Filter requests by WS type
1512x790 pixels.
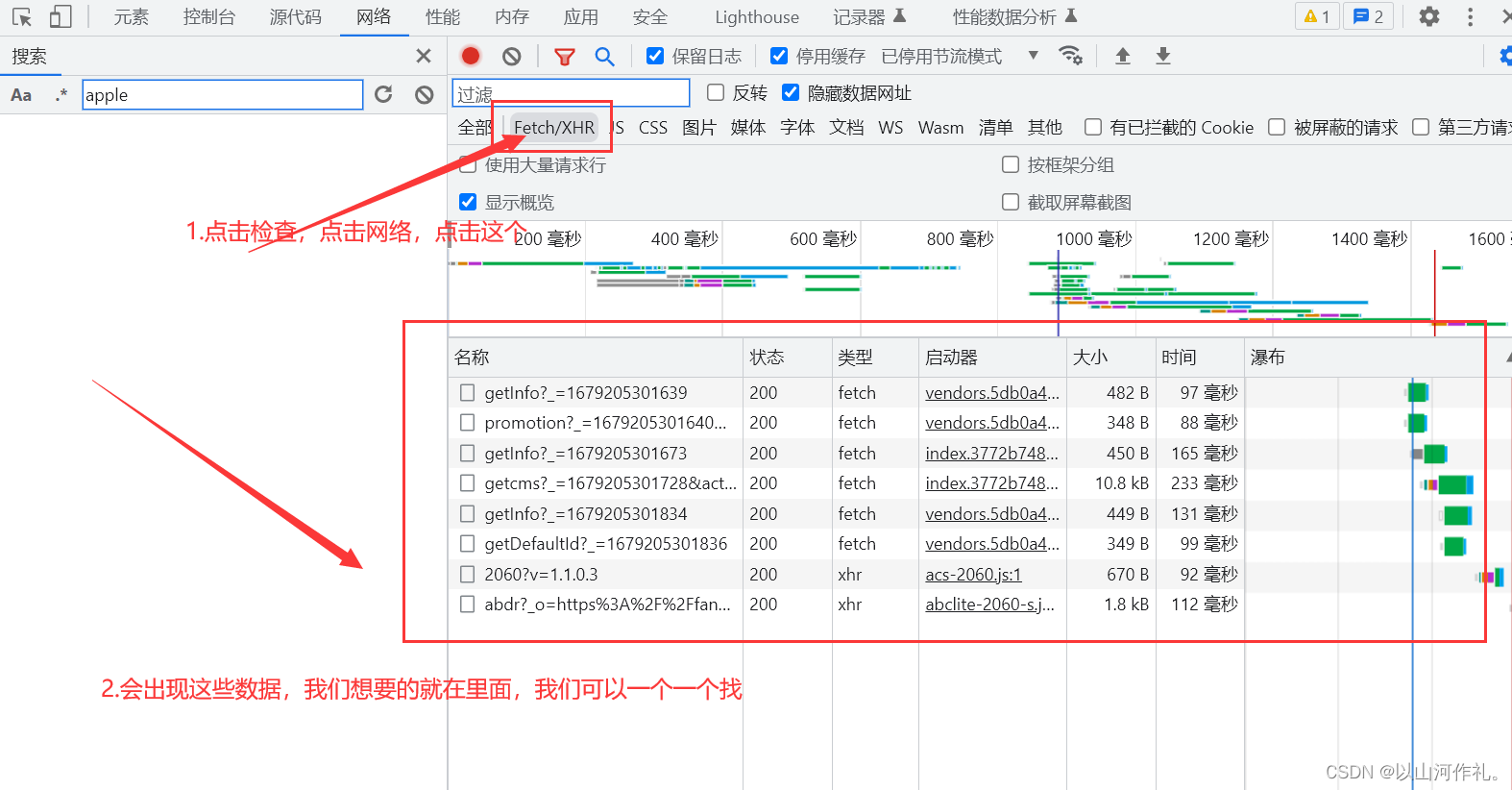point(890,127)
